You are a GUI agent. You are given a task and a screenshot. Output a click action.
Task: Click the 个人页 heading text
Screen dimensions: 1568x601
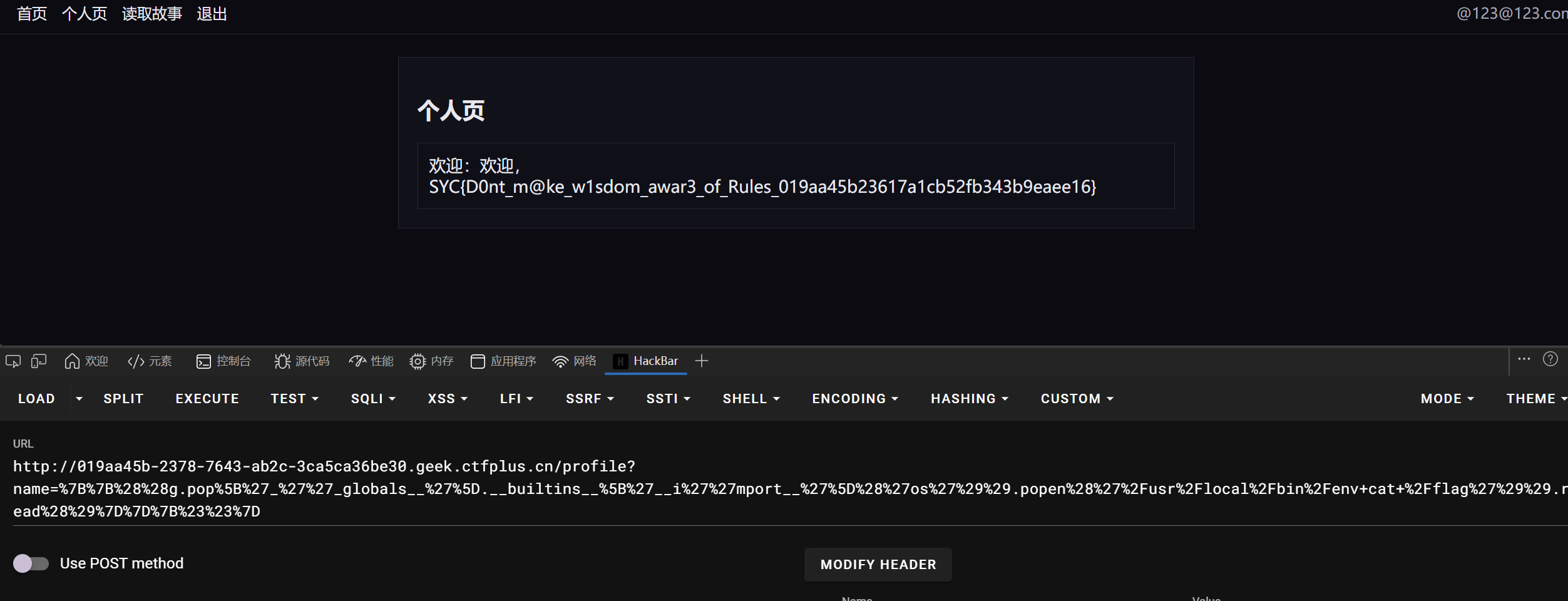(451, 111)
